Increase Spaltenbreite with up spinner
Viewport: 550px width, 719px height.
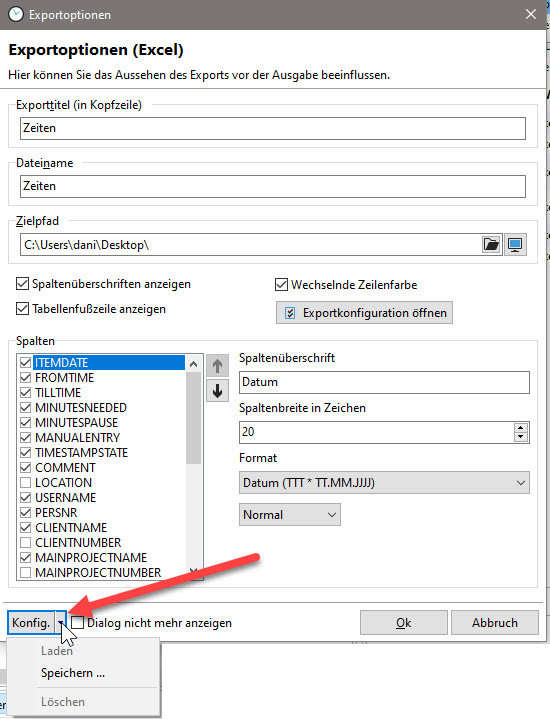(x=521, y=428)
